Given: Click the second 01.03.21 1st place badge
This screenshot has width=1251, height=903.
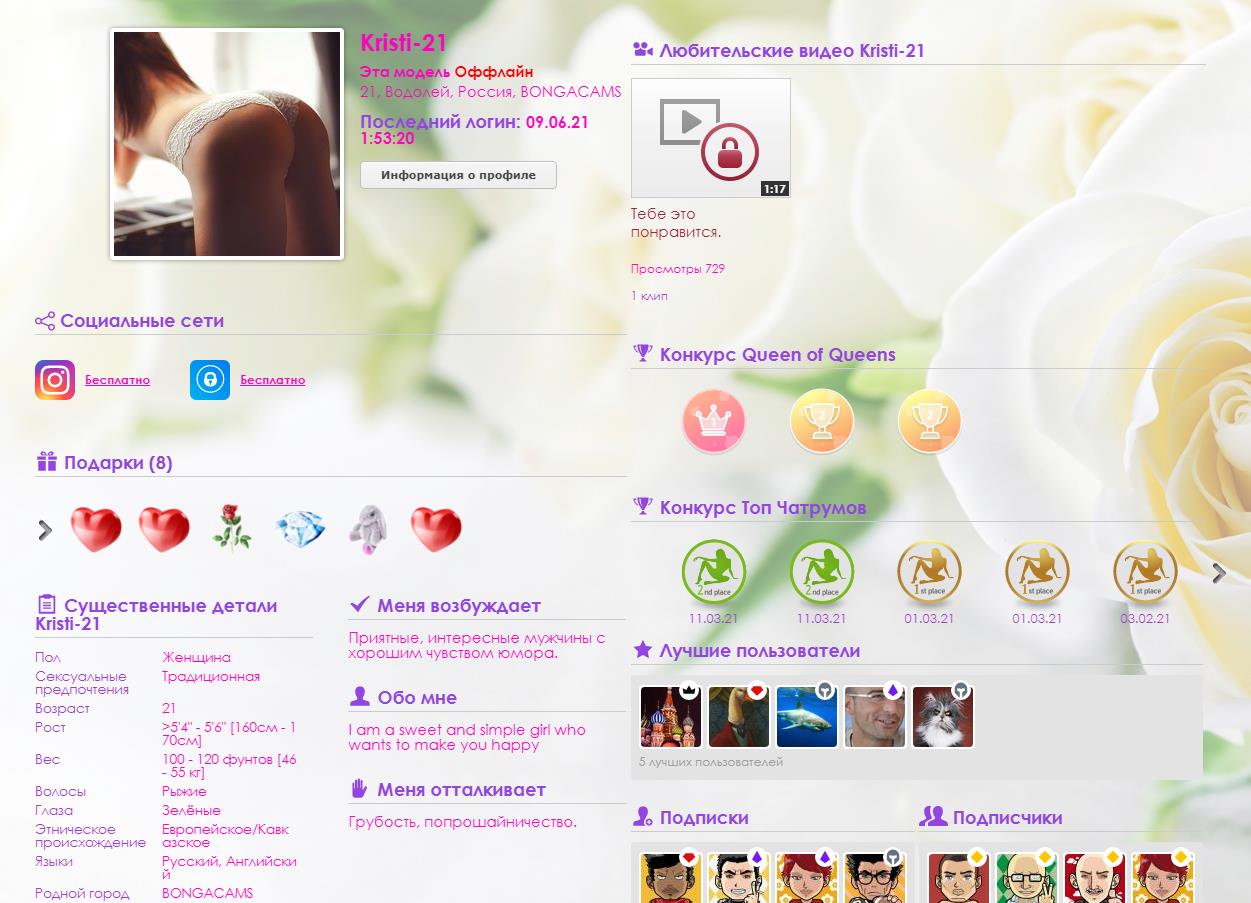Looking at the screenshot, I should point(1038,572).
